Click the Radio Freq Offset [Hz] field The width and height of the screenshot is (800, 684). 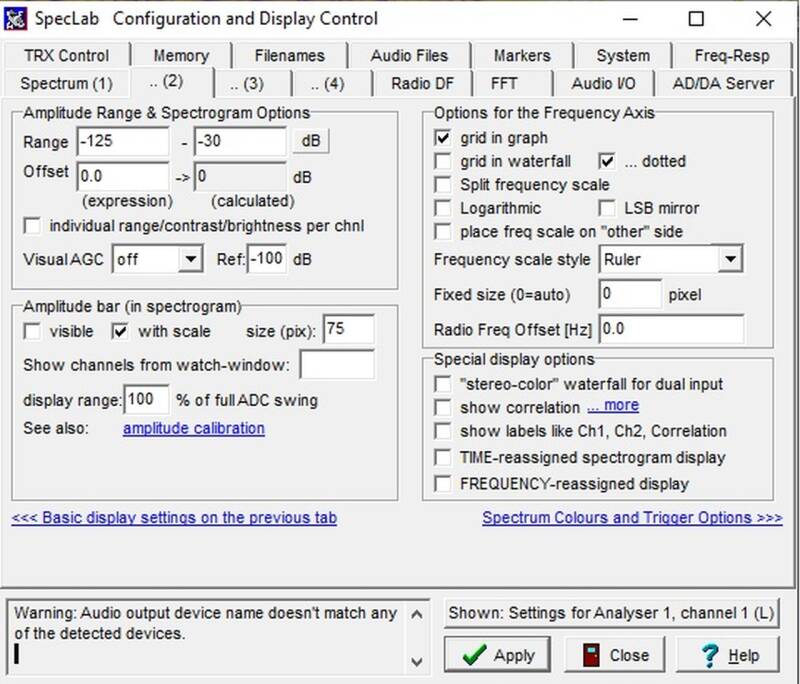(x=671, y=329)
